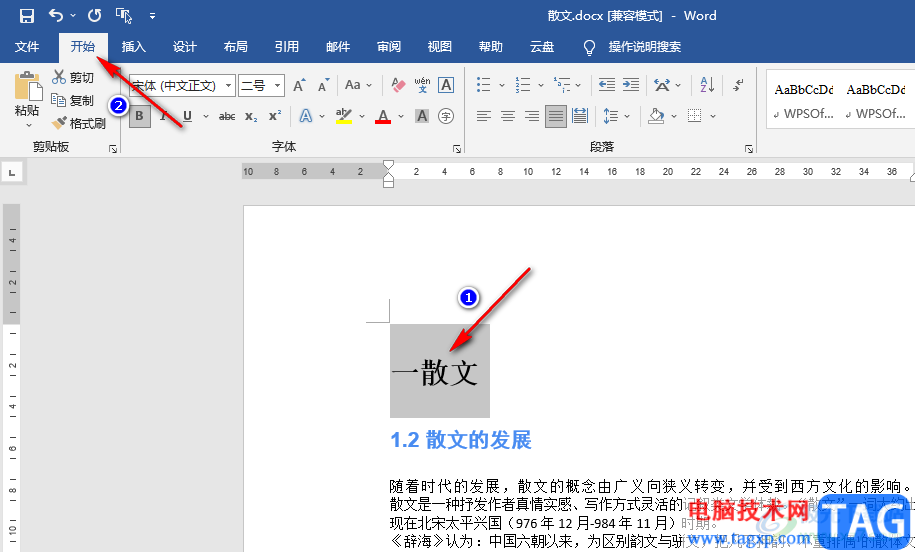Open the 段落 dialog launcher

pyautogui.click(x=749, y=149)
